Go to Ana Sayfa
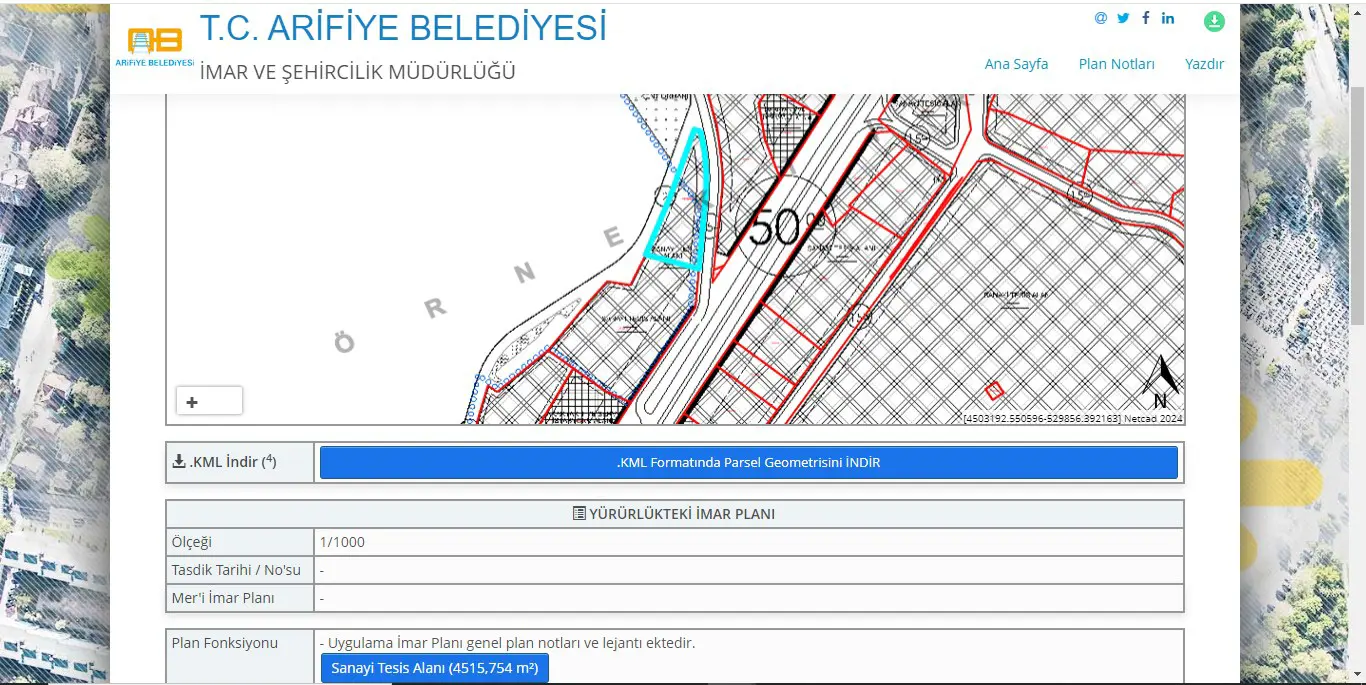Viewport: 1366px width, 685px height. [x=1016, y=64]
